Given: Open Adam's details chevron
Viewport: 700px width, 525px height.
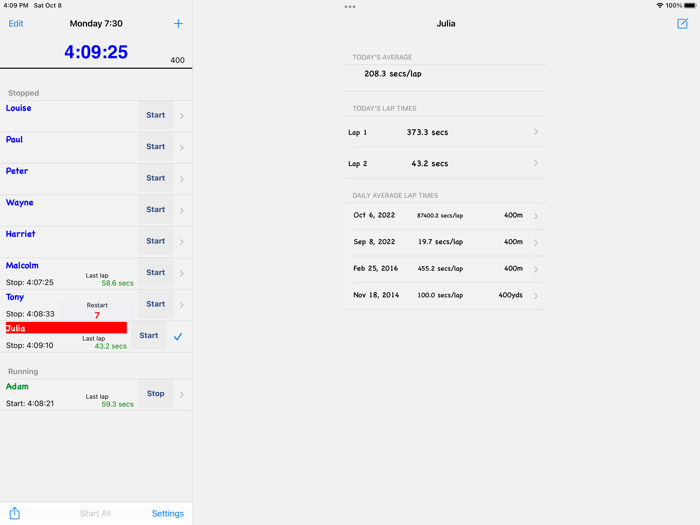Looking at the screenshot, I should (x=182, y=395).
